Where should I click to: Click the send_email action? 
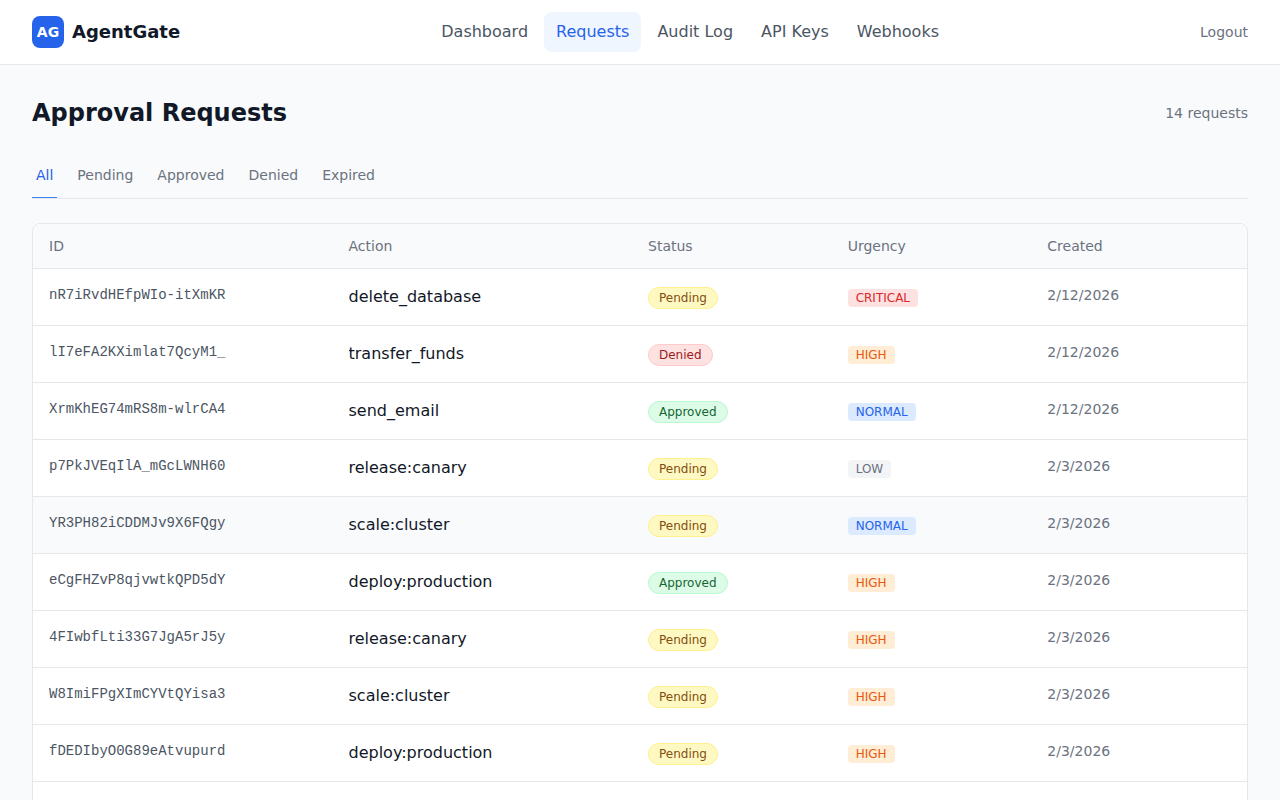(x=394, y=411)
